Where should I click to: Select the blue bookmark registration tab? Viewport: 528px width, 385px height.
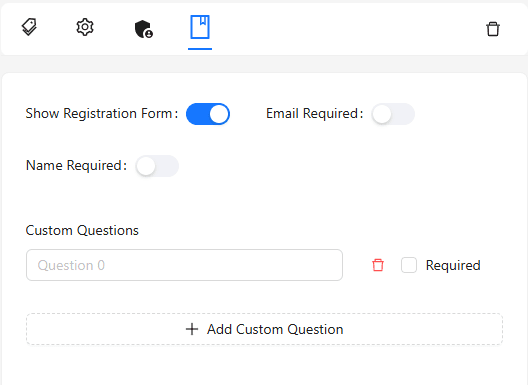200,27
